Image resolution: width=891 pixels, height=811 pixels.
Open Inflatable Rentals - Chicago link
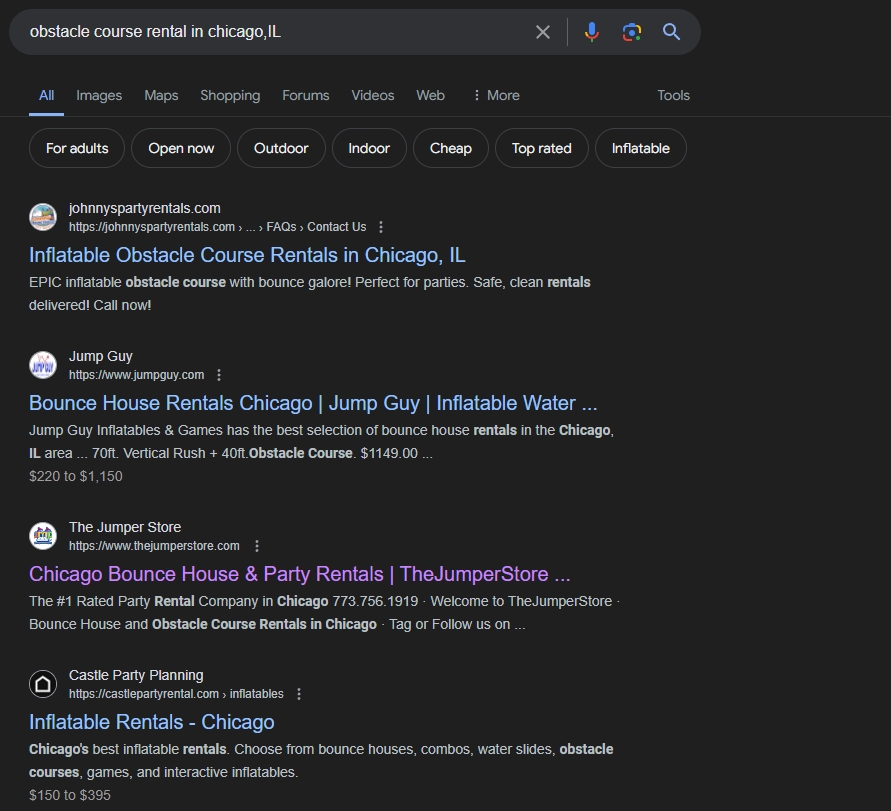click(x=152, y=722)
